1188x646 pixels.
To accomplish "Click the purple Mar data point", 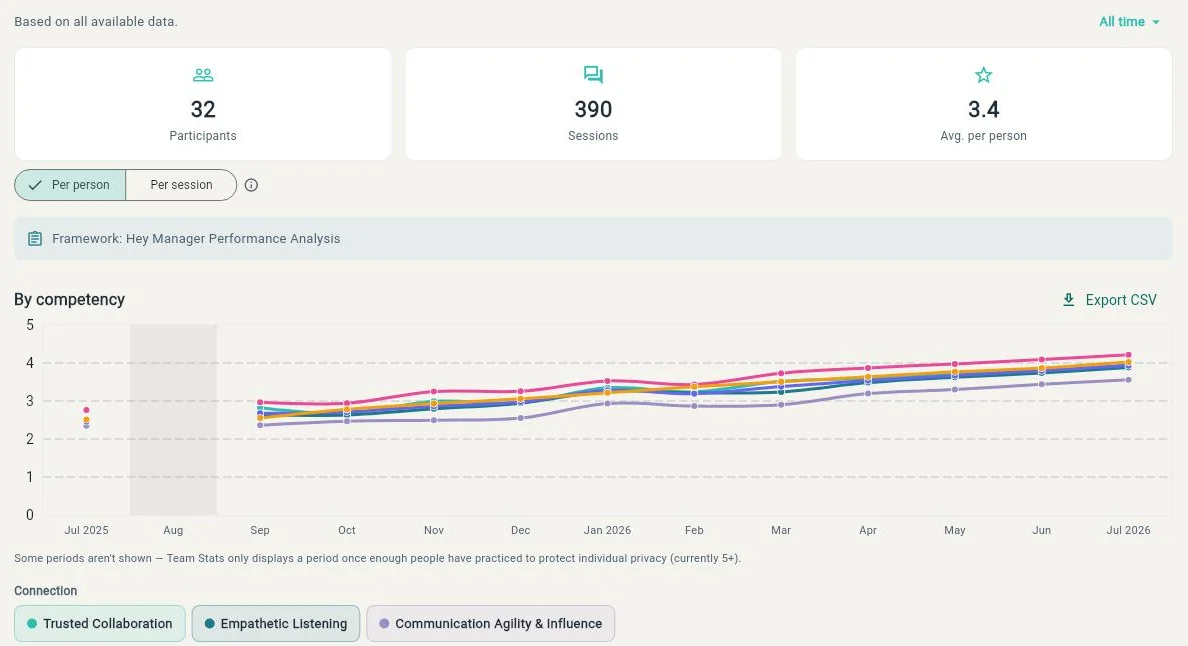I will 781,404.
